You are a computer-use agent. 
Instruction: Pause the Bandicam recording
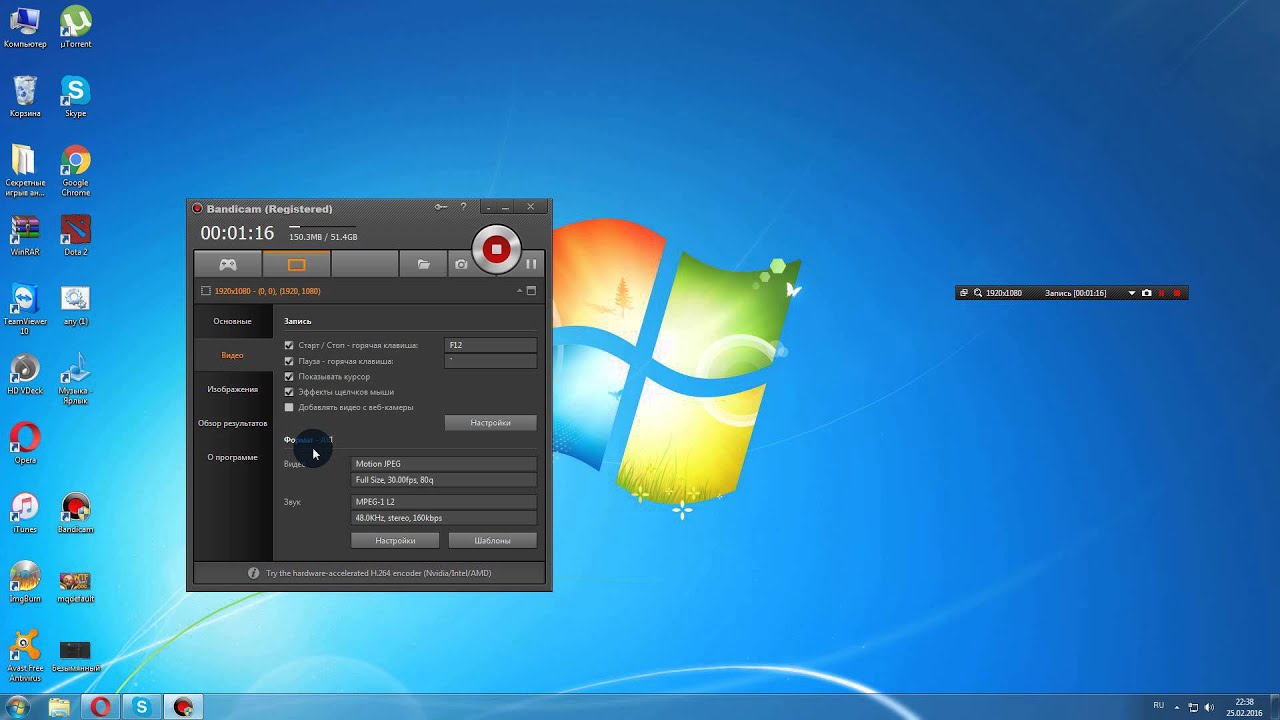[x=531, y=264]
